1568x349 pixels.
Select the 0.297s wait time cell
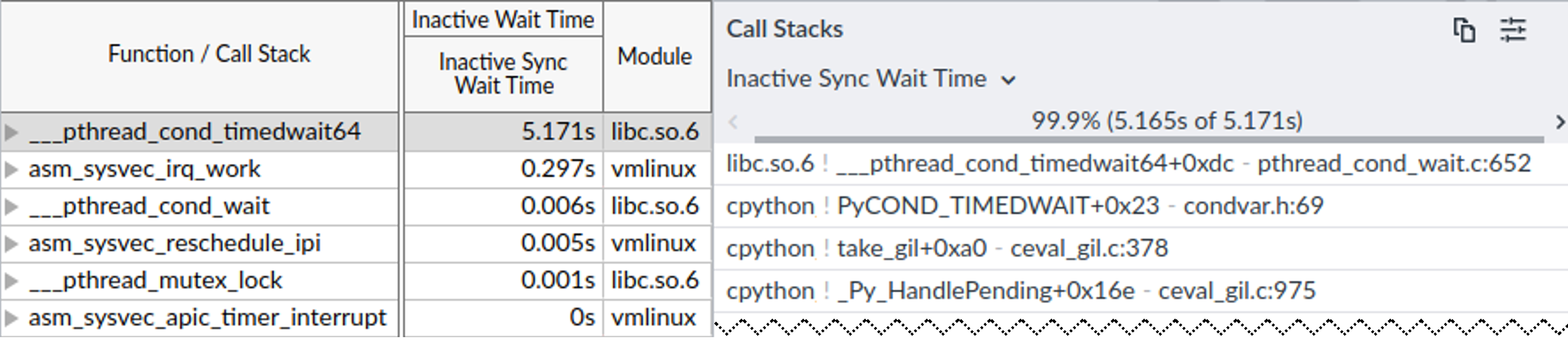[x=557, y=169]
